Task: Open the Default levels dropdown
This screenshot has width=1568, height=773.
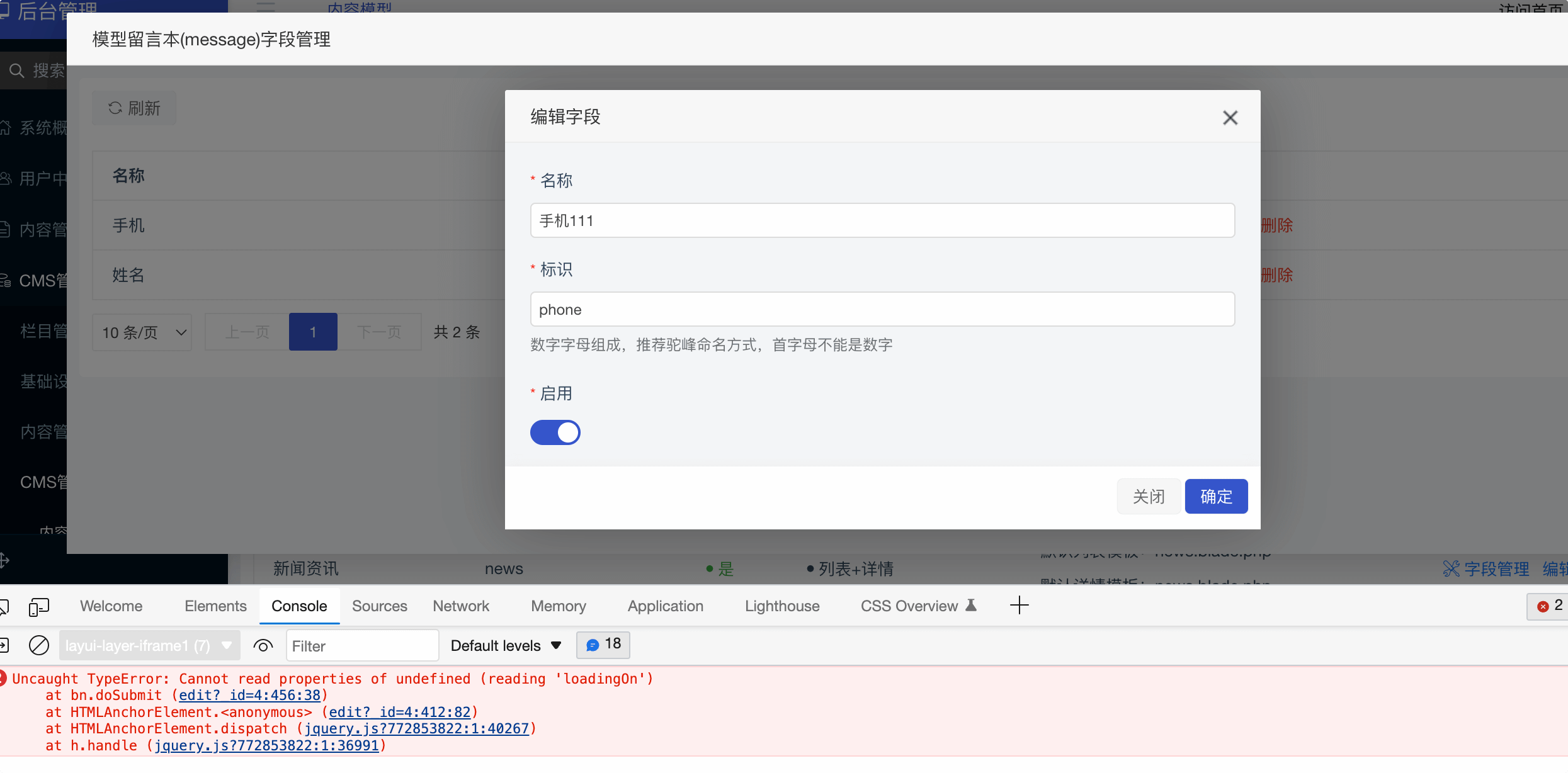Action: click(506, 645)
